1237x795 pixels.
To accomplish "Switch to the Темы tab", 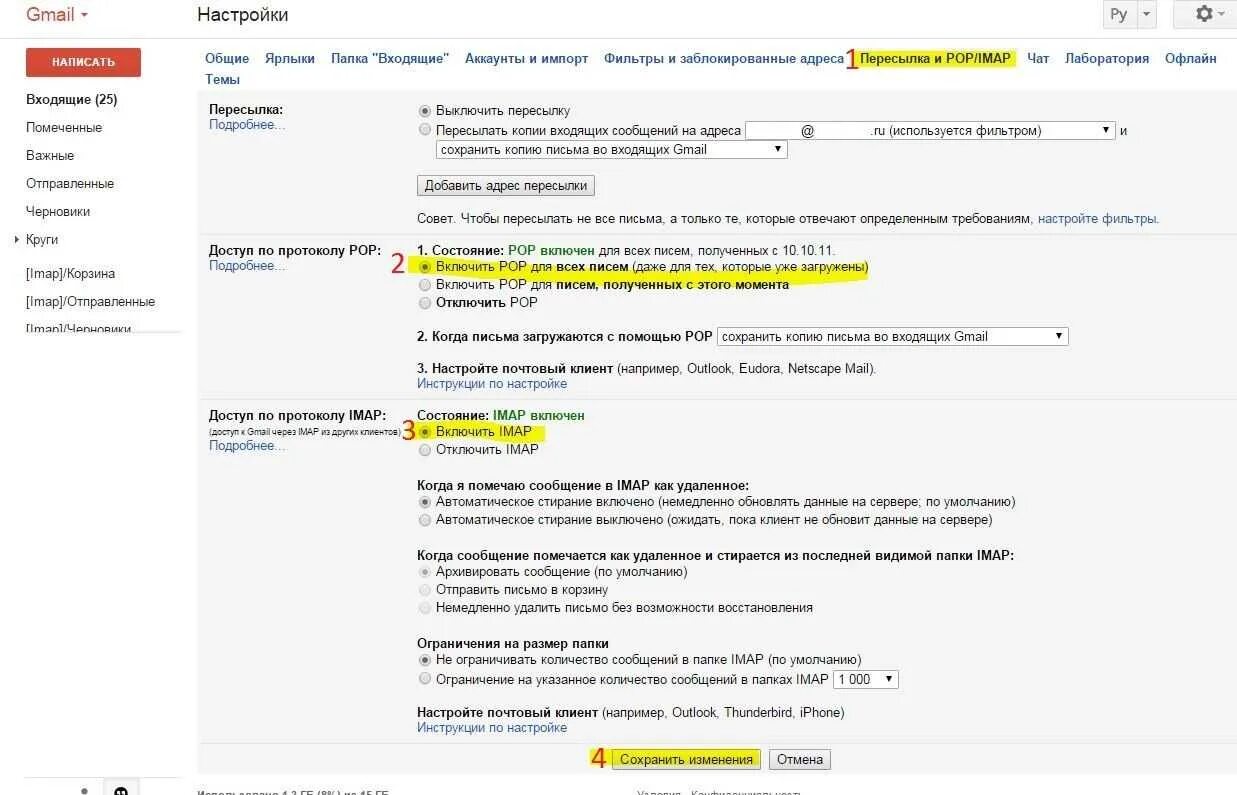I will point(222,79).
